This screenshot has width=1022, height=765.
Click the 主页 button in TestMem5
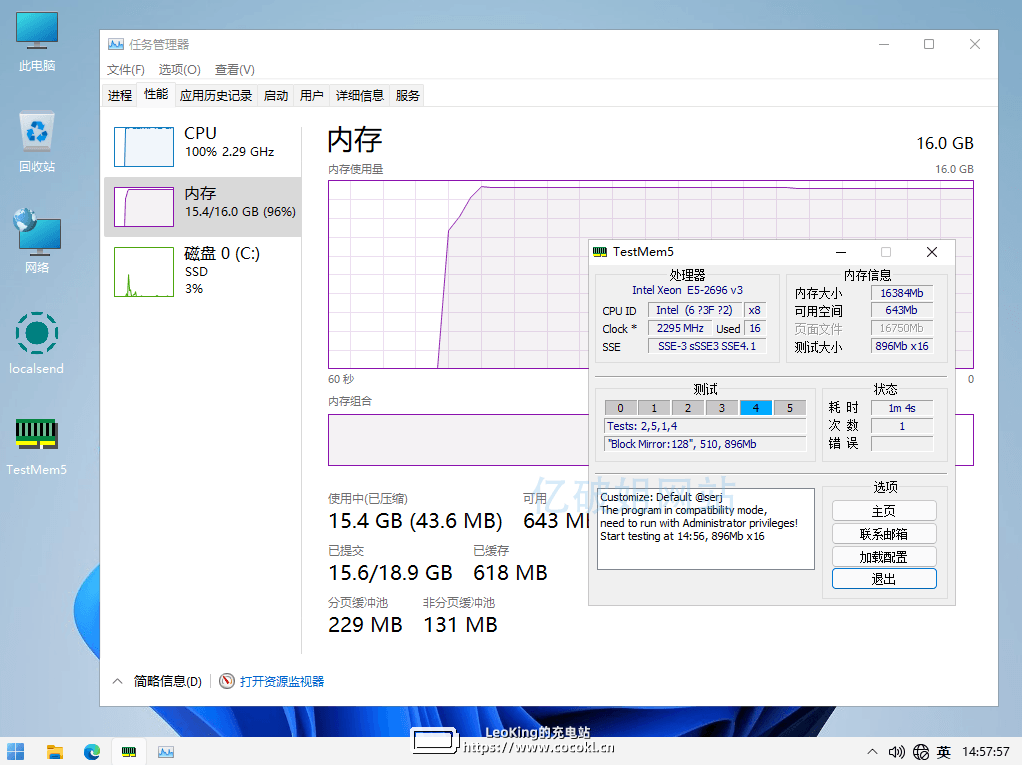(884, 511)
